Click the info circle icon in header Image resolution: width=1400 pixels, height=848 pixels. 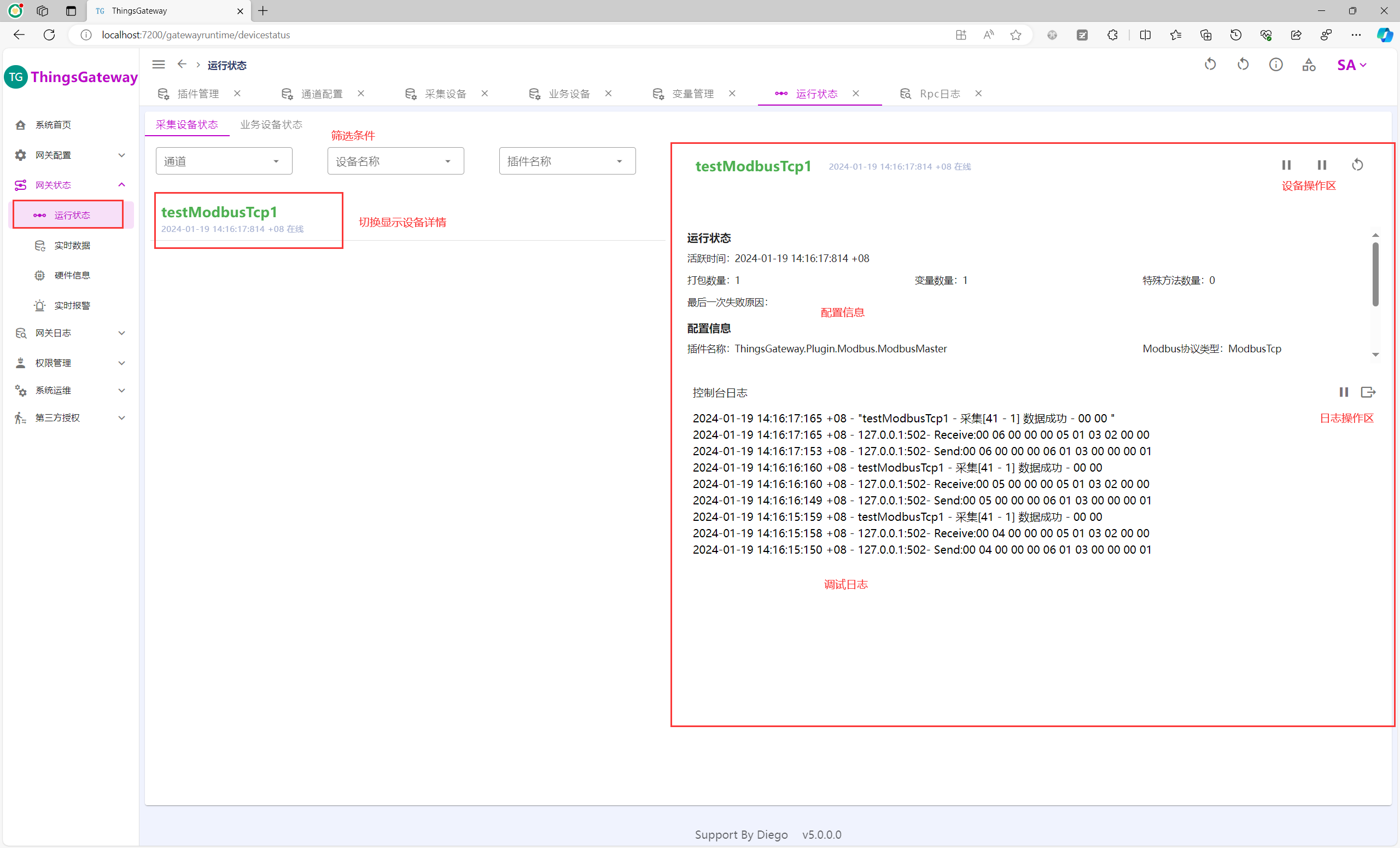(x=1275, y=65)
